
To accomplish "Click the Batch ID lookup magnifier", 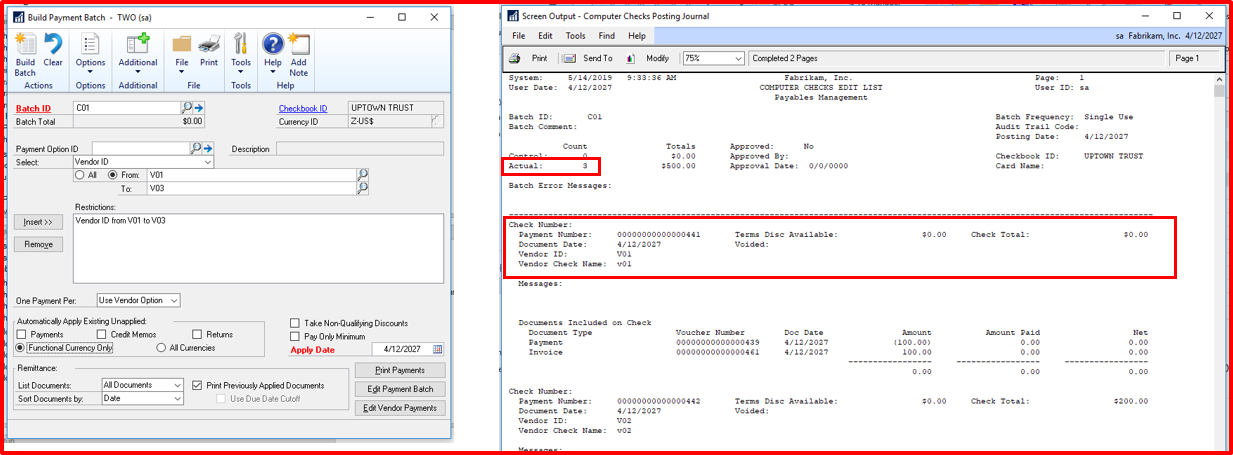I will (186, 107).
